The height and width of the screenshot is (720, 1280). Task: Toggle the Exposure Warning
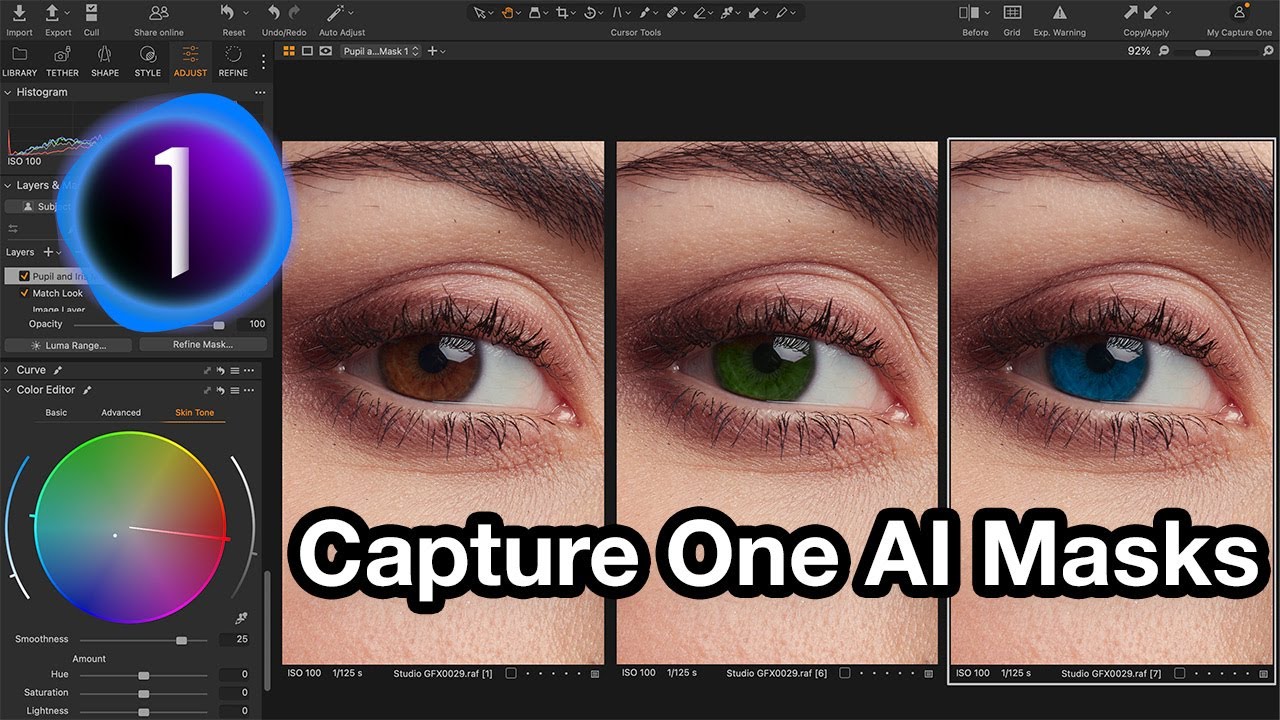click(x=1059, y=13)
